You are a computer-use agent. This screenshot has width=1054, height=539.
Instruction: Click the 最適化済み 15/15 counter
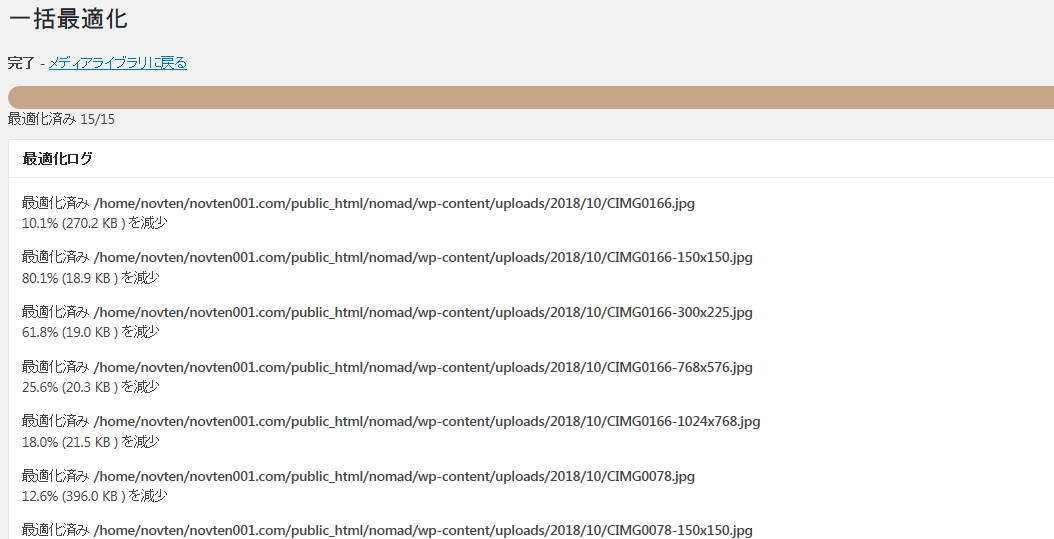pyautogui.click(x=61, y=119)
